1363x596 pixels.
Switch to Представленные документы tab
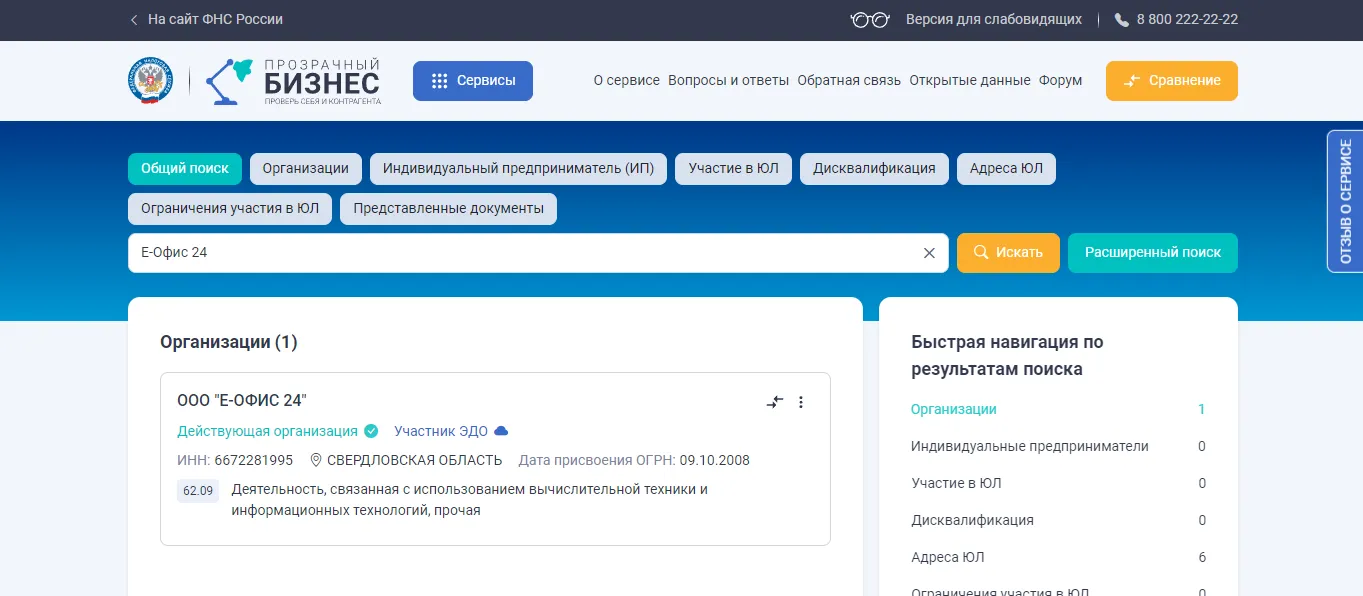click(448, 209)
